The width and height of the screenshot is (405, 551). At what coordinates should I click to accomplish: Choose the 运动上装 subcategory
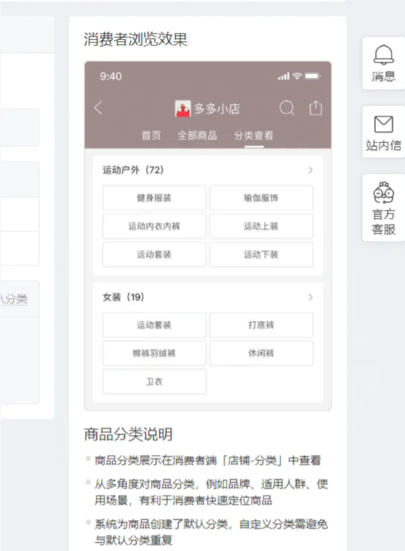(x=261, y=226)
